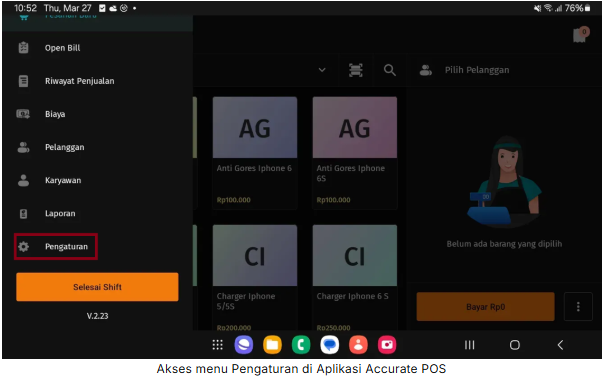Click the product search magnifier icon
This screenshot has width=609, height=376.
tap(390, 70)
